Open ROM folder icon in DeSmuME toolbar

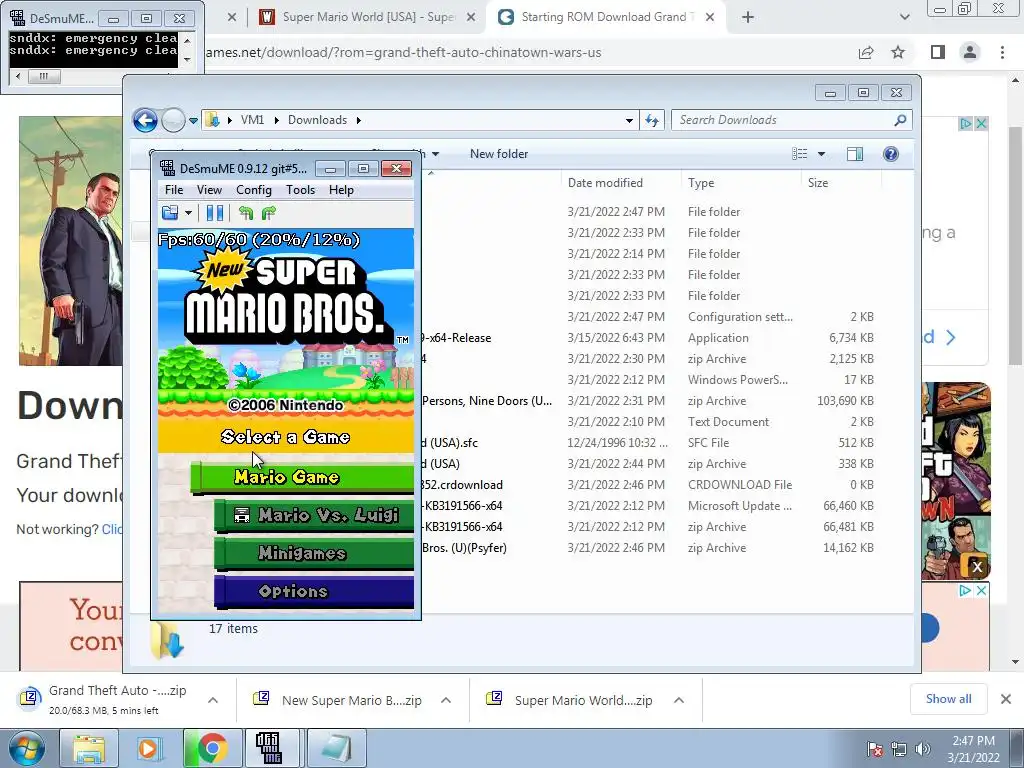click(x=170, y=212)
